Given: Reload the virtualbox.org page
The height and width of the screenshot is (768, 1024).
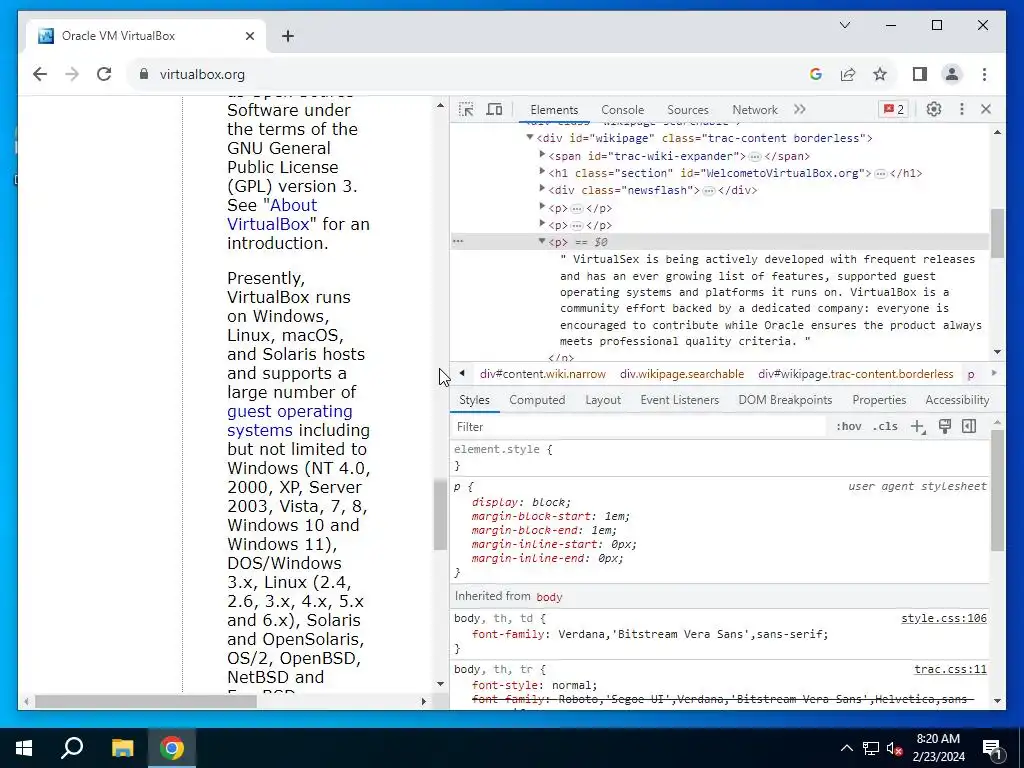Looking at the screenshot, I should [104, 74].
